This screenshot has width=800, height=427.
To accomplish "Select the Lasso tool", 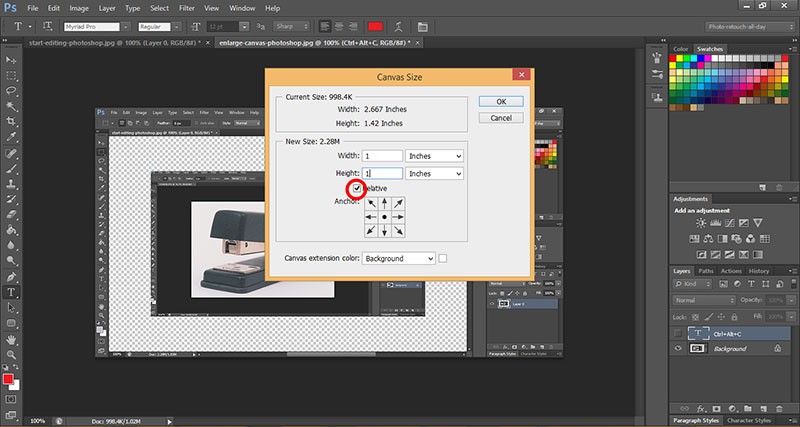I will 11,90.
